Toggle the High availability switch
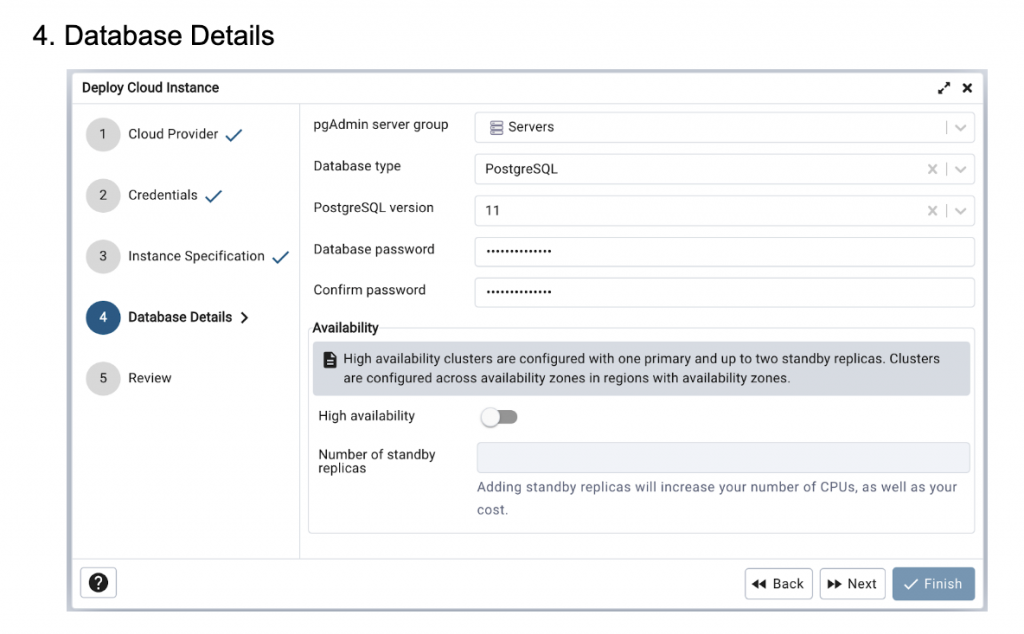1024x634 pixels. click(x=498, y=416)
